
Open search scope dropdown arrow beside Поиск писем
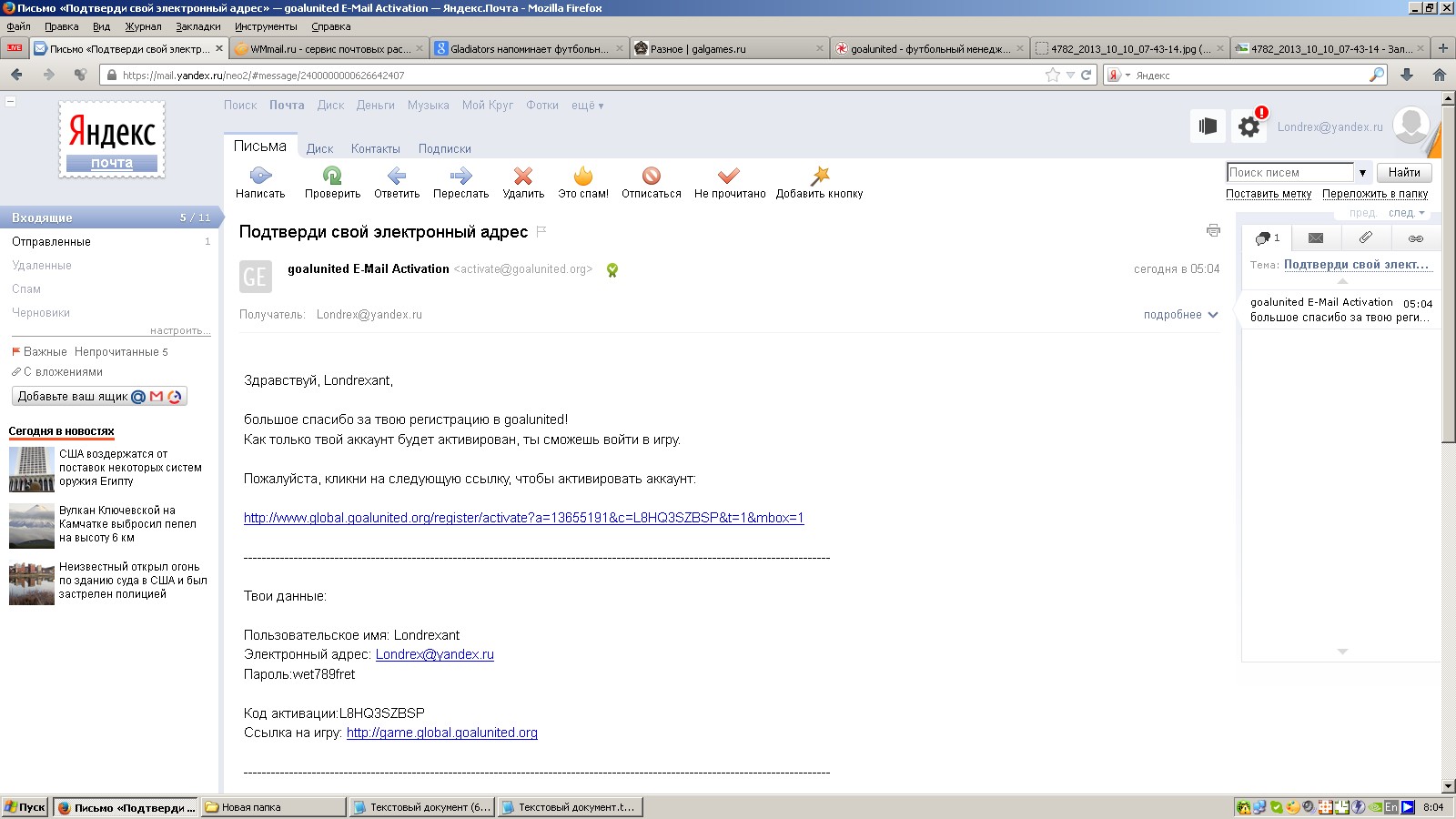(x=1362, y=172)
